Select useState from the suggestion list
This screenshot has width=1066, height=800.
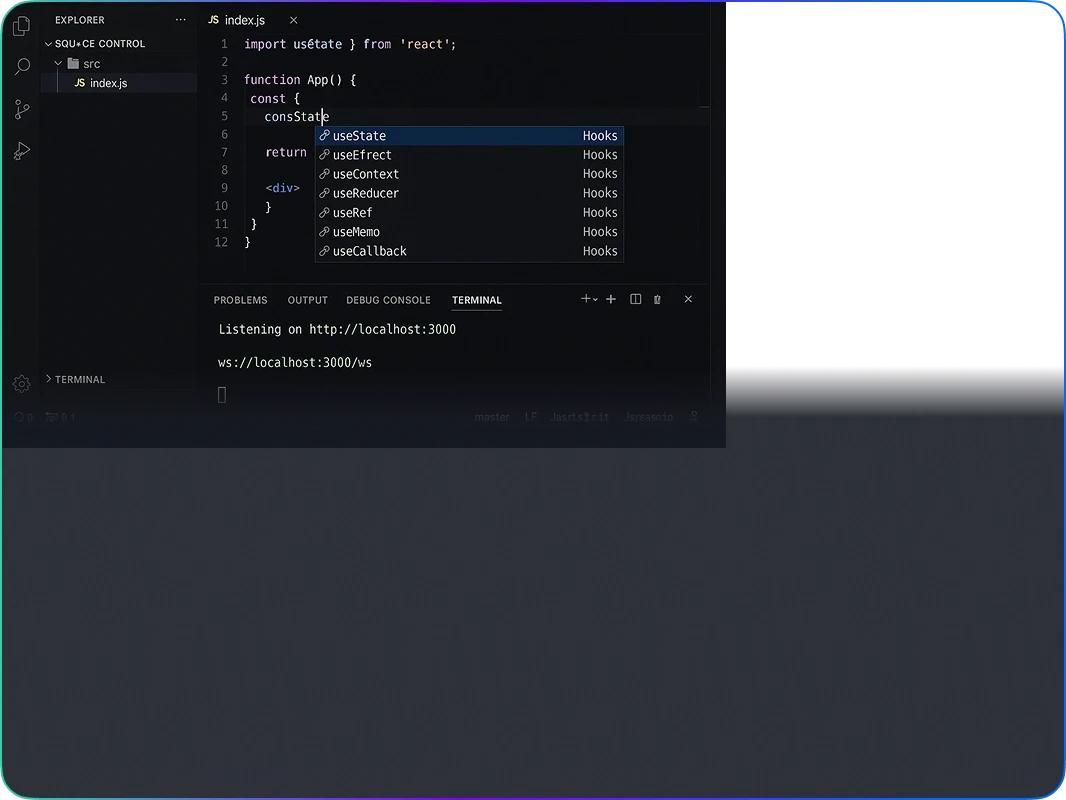click(358, 135)
